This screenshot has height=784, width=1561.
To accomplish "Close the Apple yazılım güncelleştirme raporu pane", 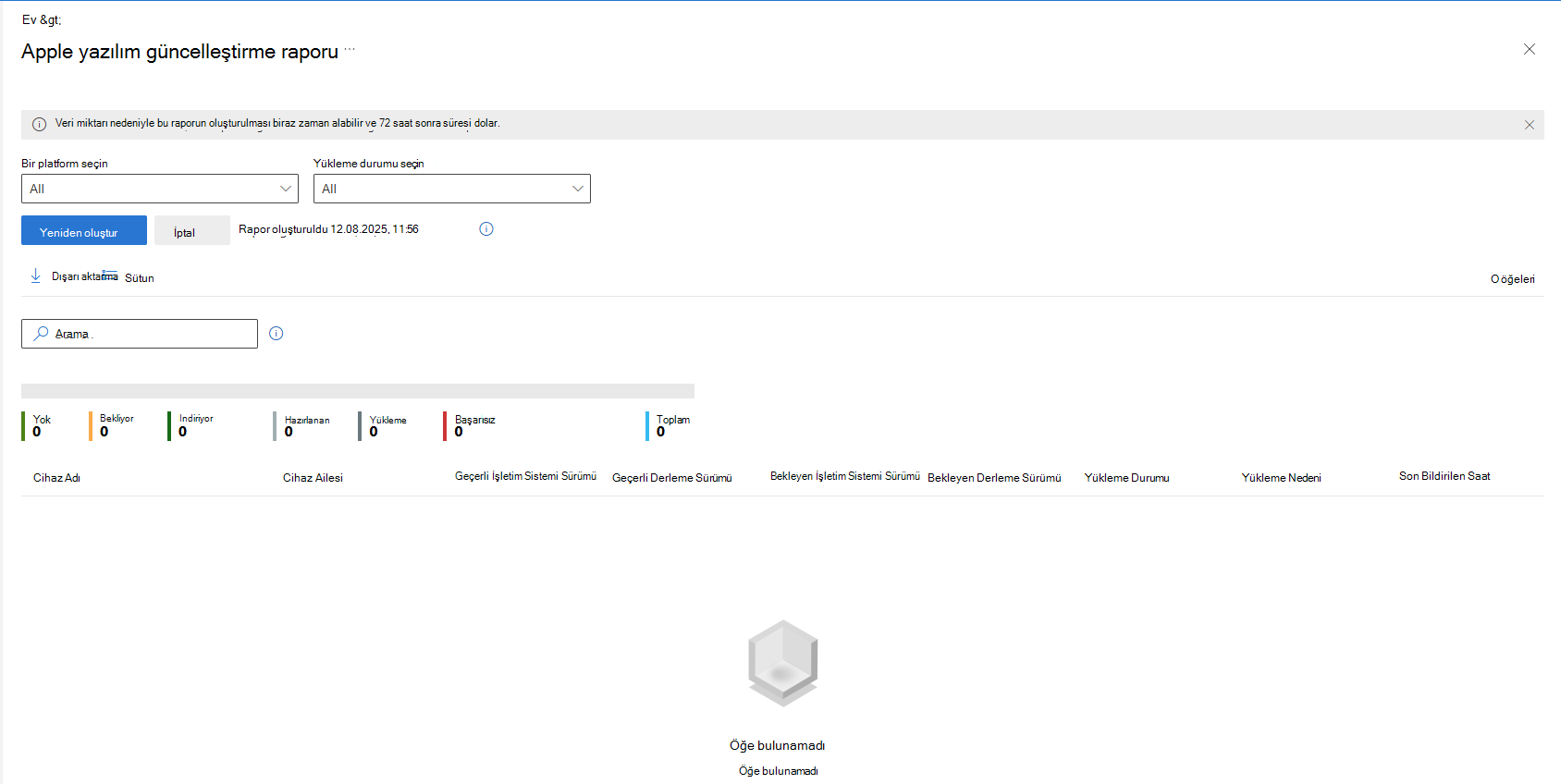I will (x=1529, y=49).
